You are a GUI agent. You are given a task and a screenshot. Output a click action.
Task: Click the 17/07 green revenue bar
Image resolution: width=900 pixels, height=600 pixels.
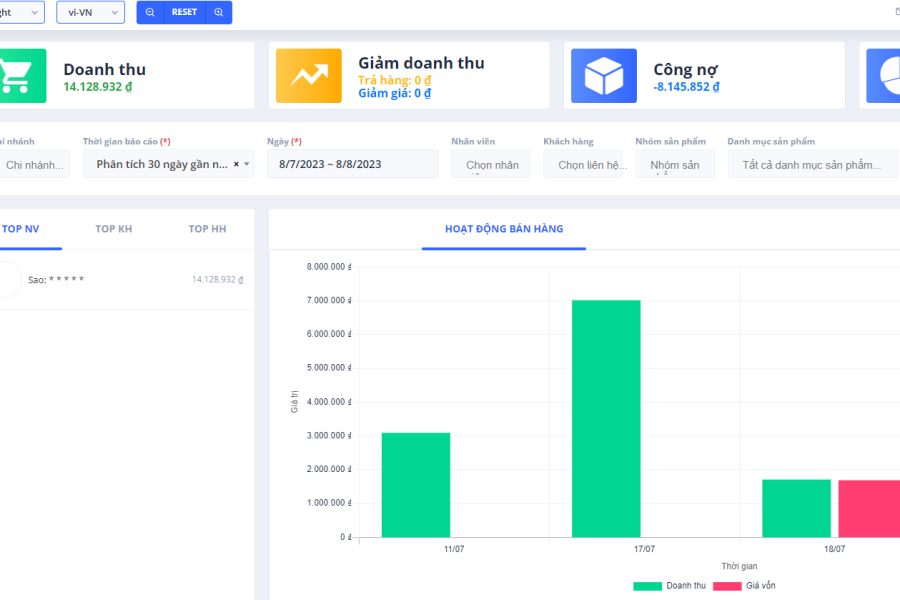point(606,418)
